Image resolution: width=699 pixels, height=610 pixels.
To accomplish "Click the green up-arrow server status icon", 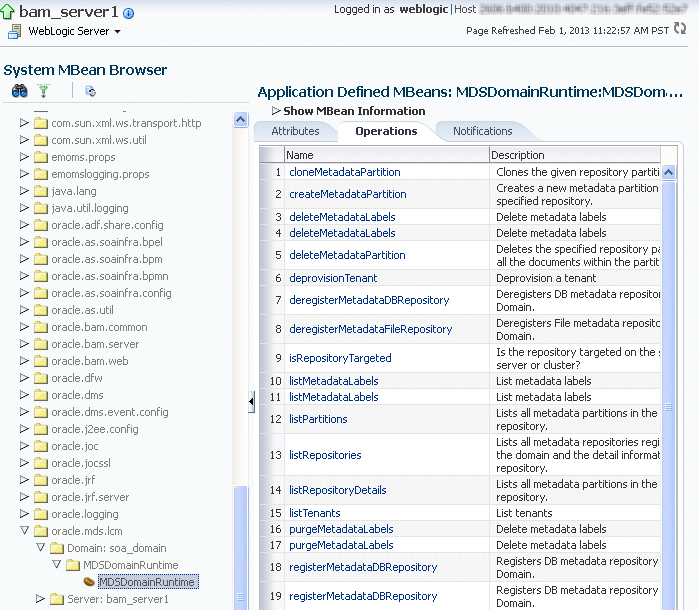I will pos(7,12).
